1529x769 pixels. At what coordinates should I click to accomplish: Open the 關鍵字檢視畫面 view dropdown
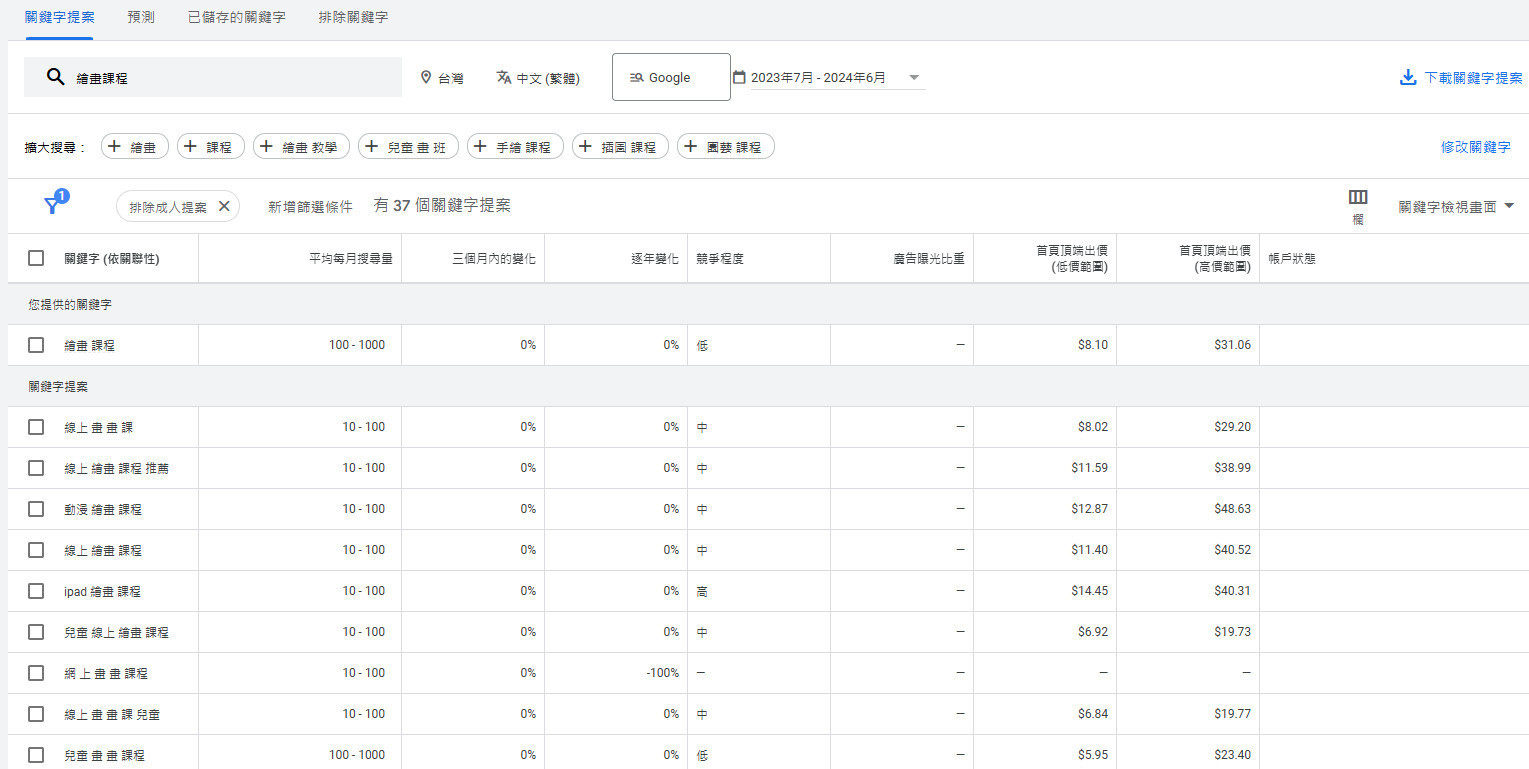point(1456,207)
